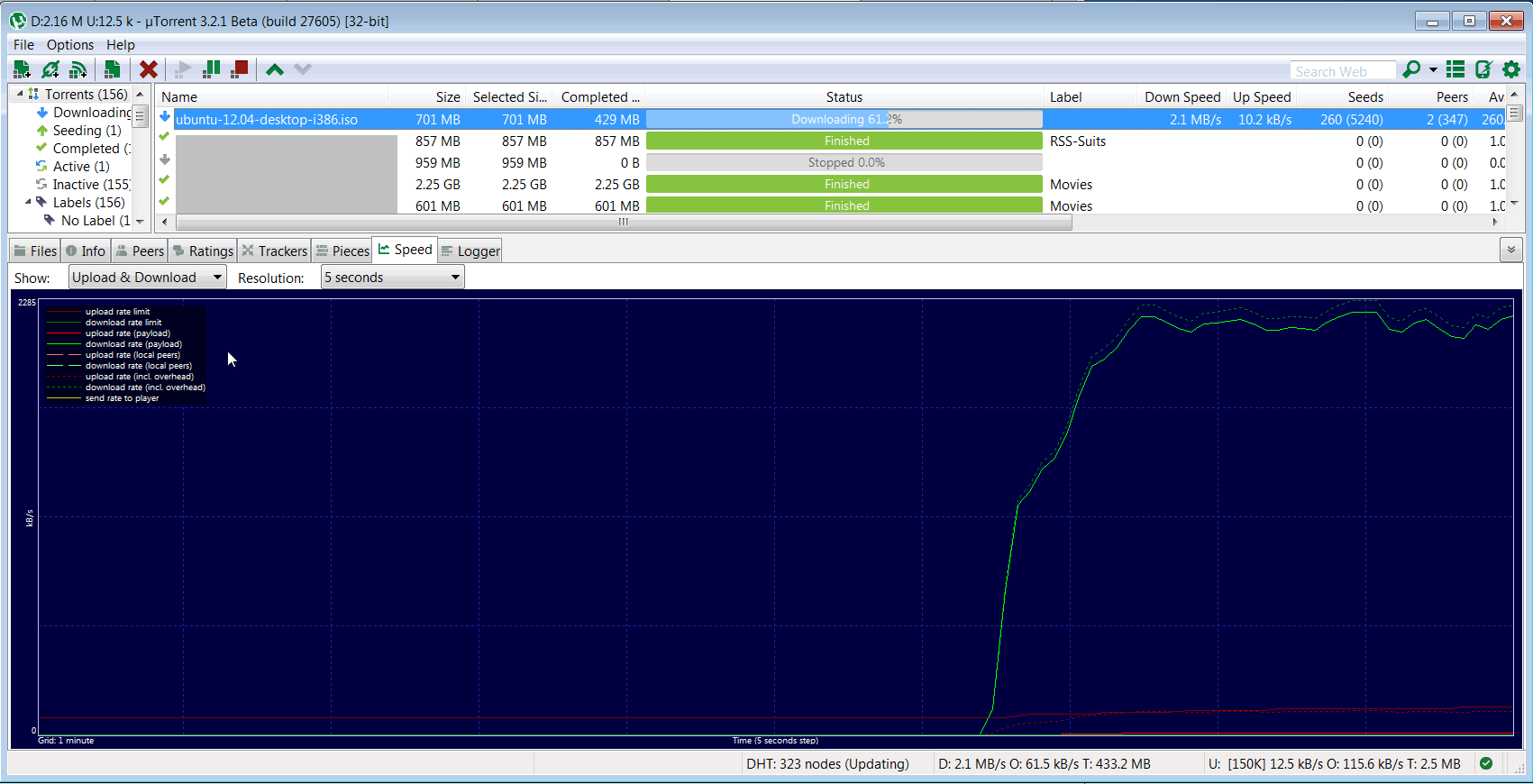1533x784 pixels.
Task: Click the µTorrent logo in title bar
Action: (x=17, y=21)
